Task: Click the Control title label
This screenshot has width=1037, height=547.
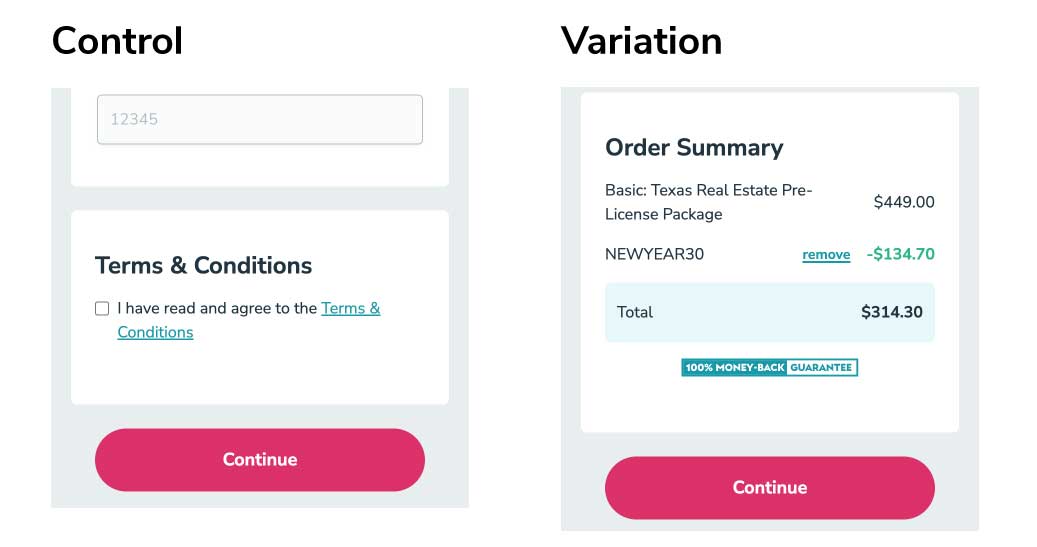Action: (117, 41)
